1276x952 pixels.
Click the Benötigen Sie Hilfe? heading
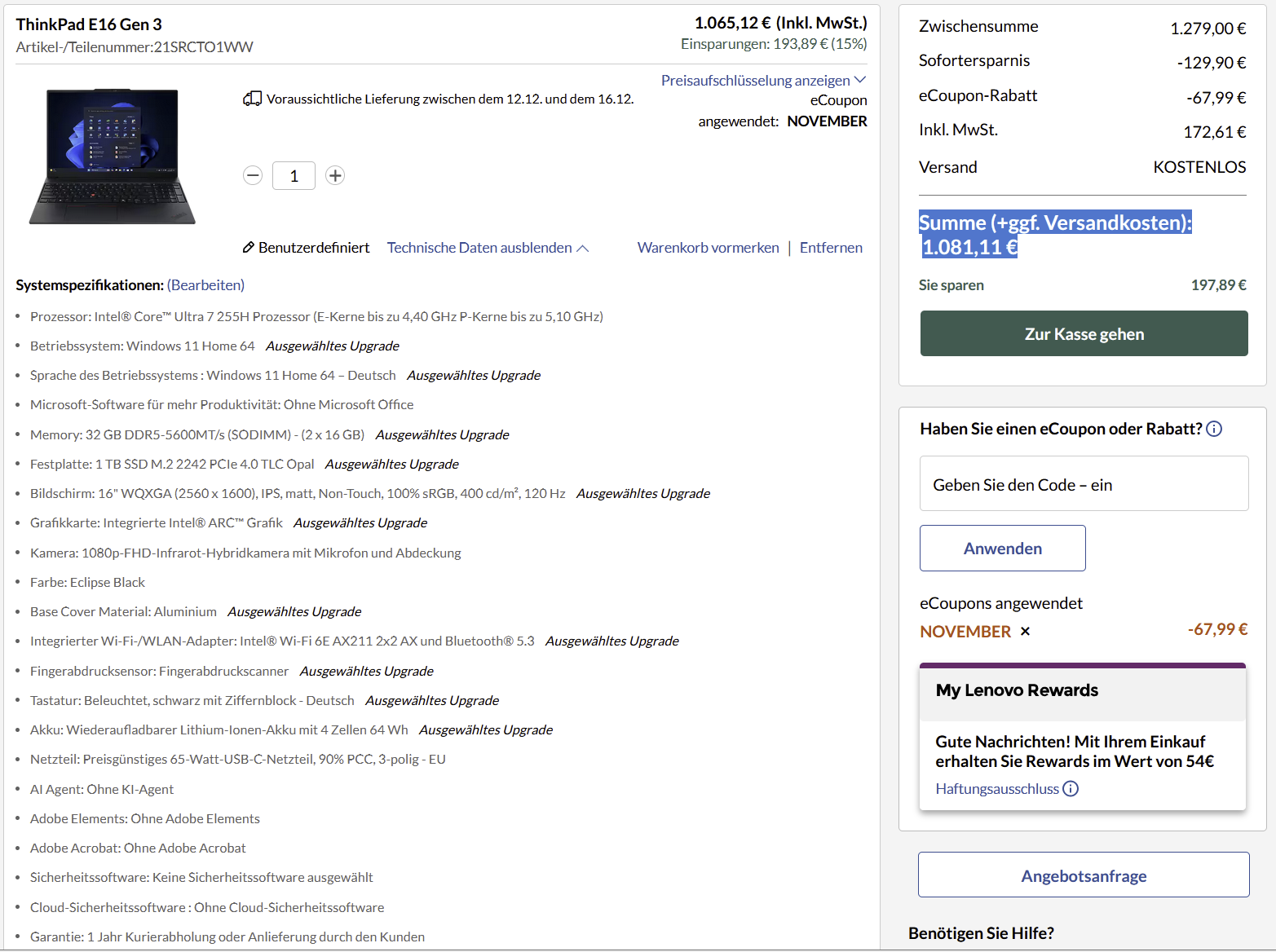click(981, 933)
